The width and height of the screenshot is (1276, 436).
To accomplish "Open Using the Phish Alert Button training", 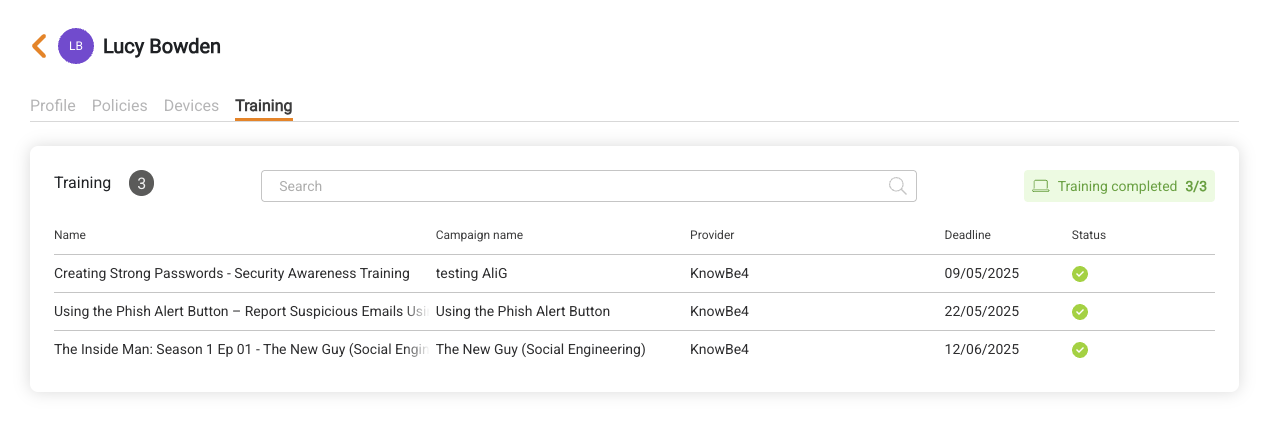I will click(x=634, y=312).
